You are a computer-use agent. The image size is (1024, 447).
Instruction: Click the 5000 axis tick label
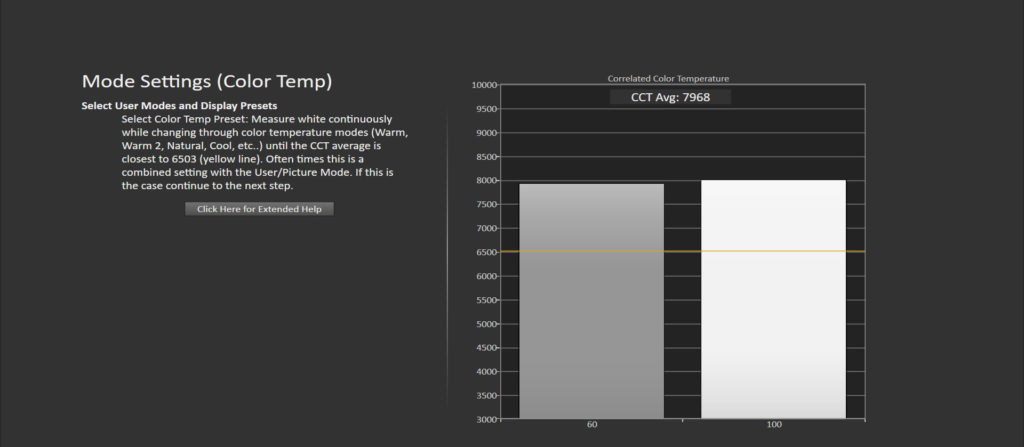(x=485, y=324)
